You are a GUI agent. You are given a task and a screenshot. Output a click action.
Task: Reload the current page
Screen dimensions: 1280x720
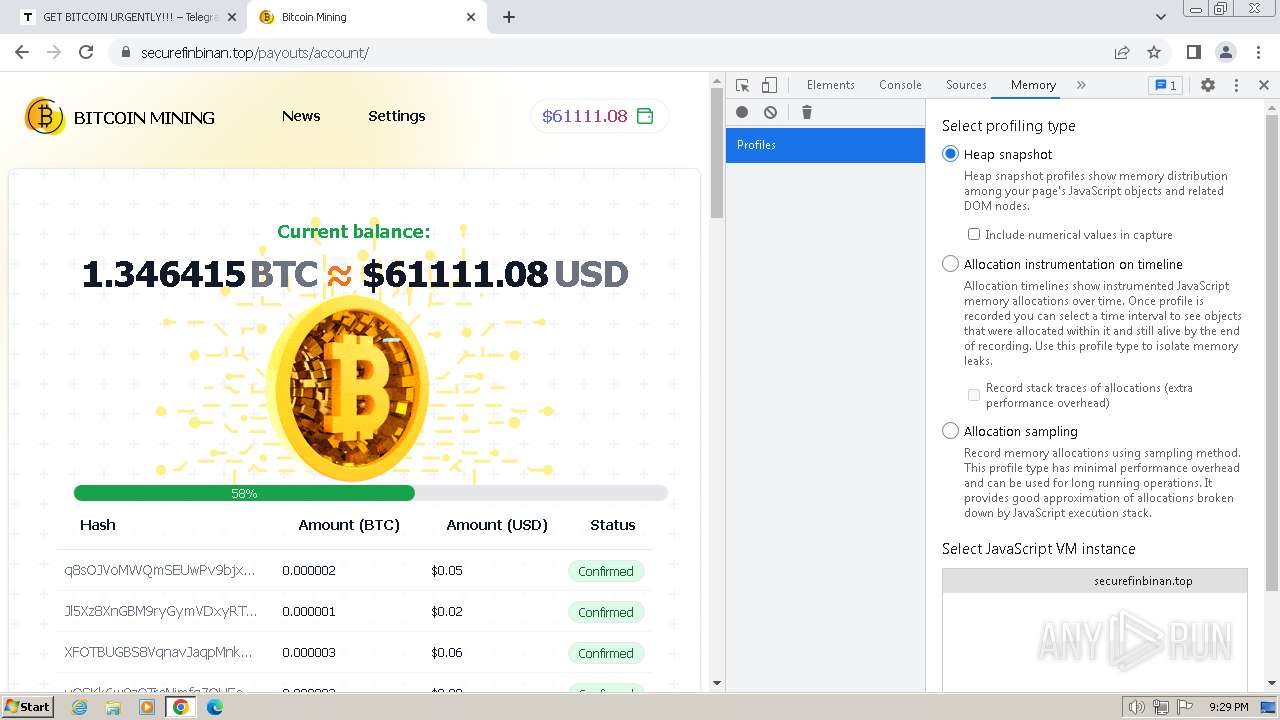point(86,52)
